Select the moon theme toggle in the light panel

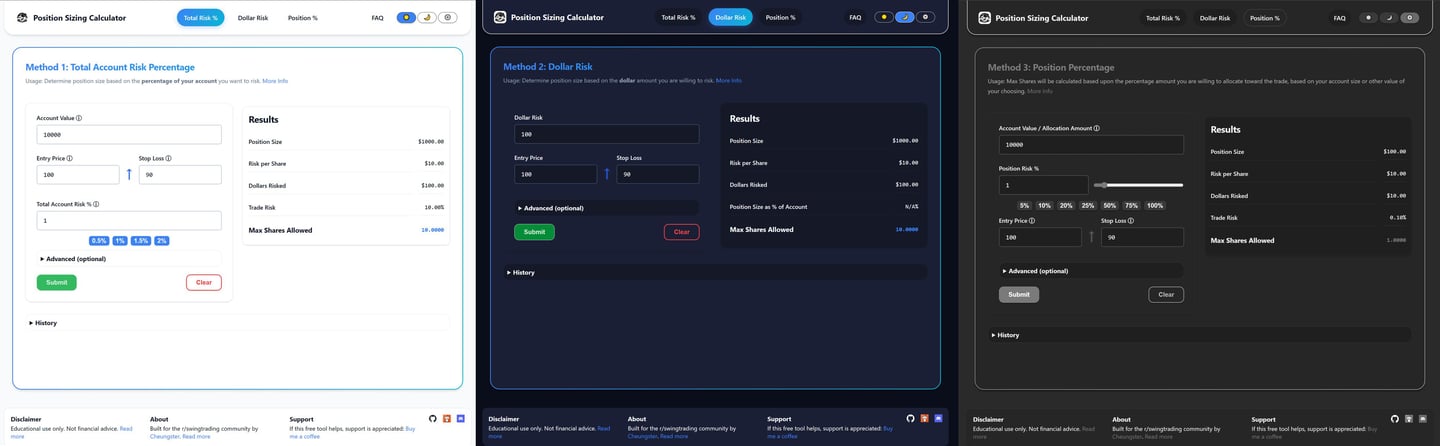pos(427,17)
